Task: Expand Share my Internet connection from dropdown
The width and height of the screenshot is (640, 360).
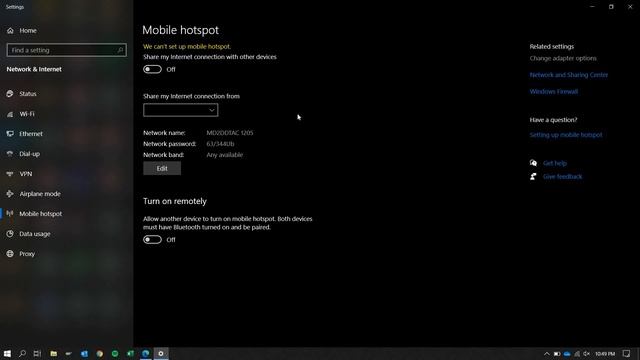Action: click(x=180, y=110)
